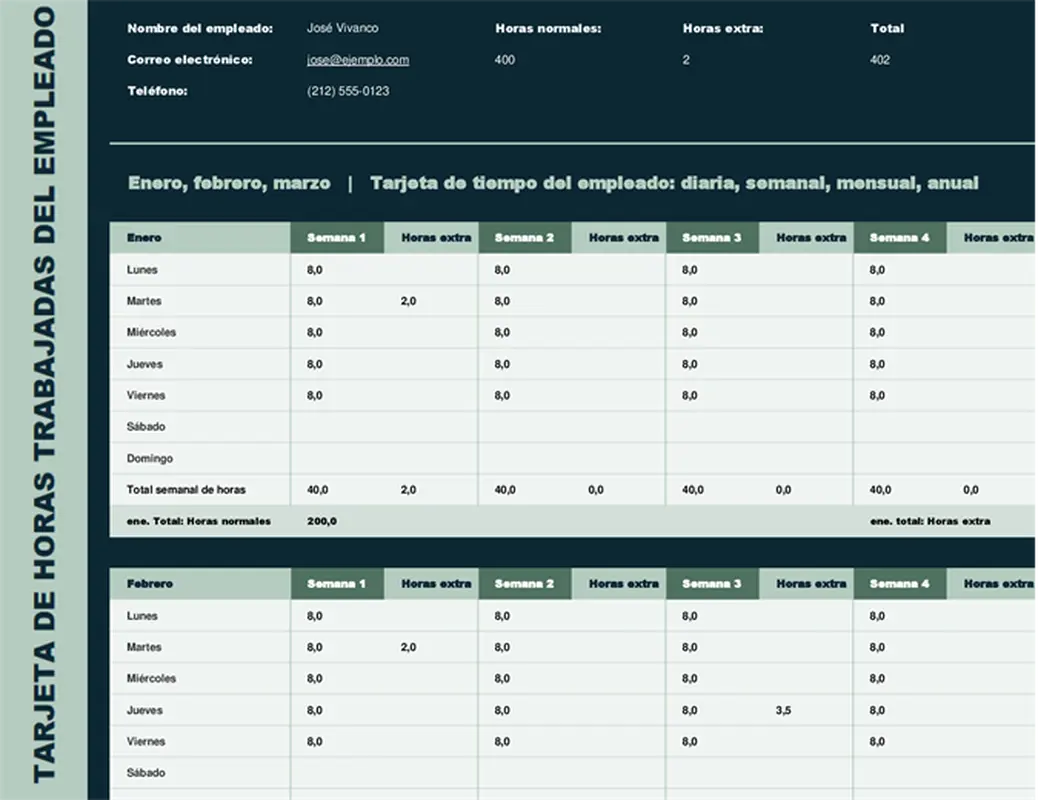The width and height of the screenshot is (1038, 800).
Task: Click Enero Semana 1 weekly total 40,0
Action: pyautogui.click(x=318, y=490)
